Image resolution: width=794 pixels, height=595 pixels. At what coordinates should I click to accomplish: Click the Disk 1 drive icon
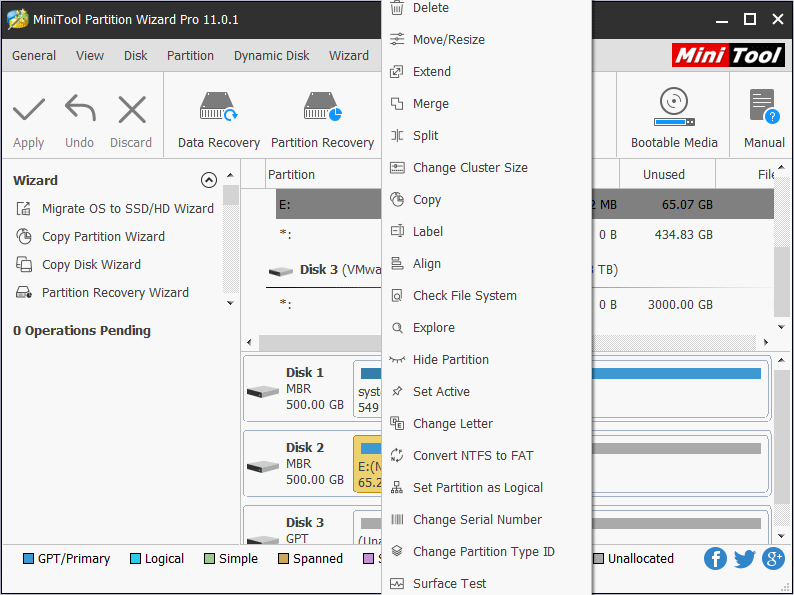pos(263,391)
